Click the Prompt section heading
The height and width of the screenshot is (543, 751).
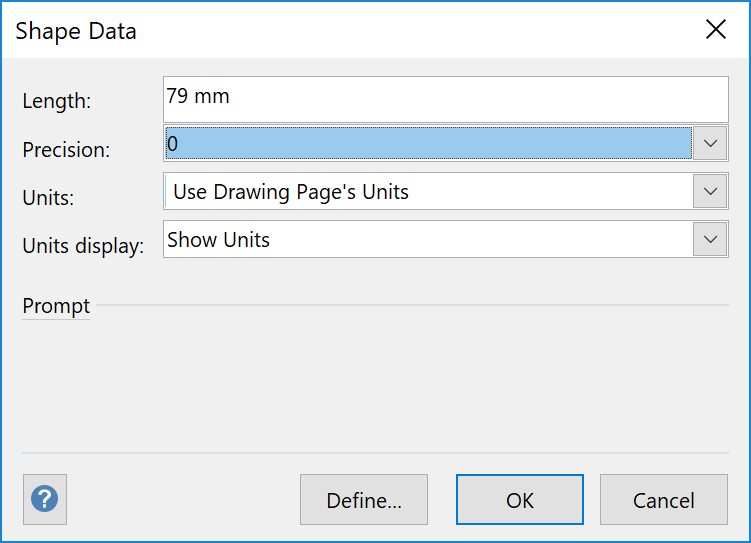click(56, 305)
